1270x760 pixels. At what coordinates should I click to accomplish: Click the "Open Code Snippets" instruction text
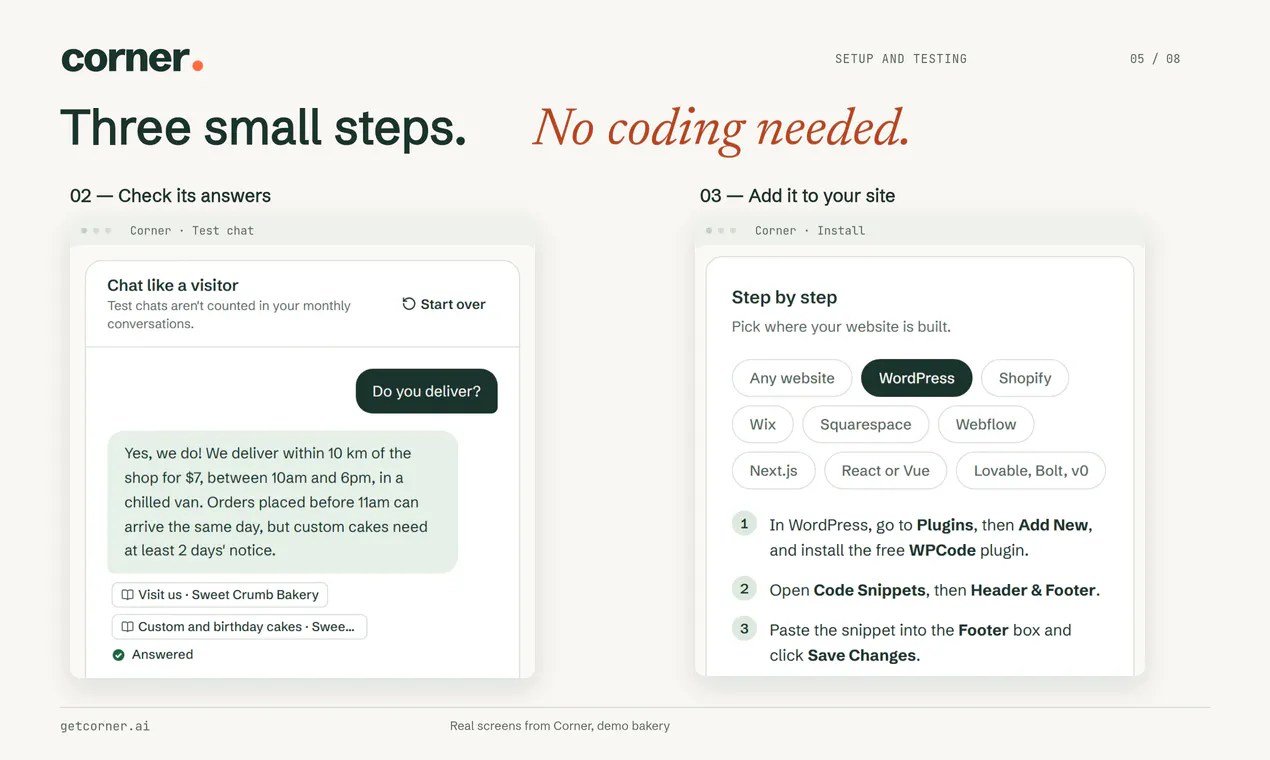(x=935, y=590)
